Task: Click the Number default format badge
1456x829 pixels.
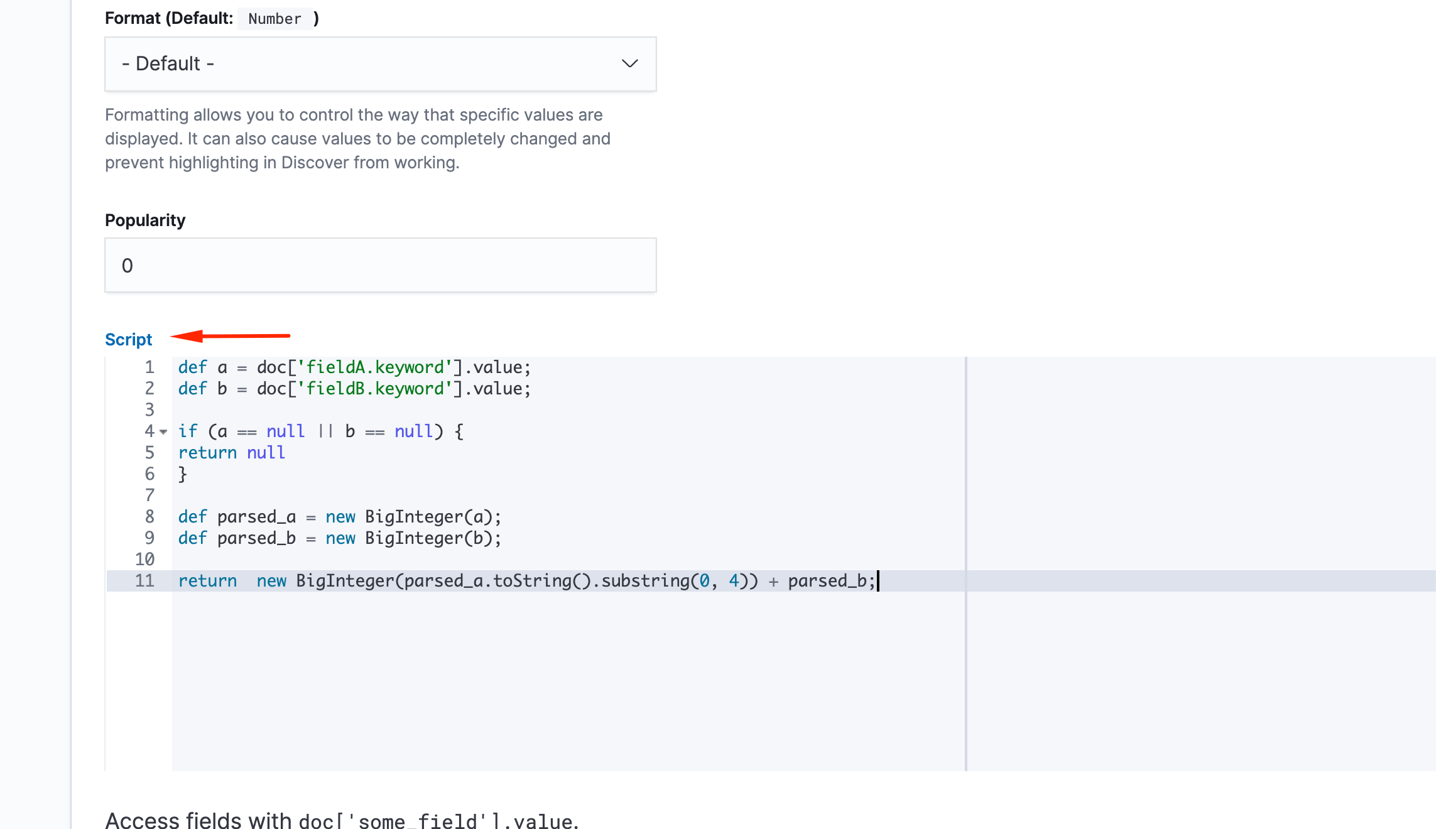Action: click(274, 19)
